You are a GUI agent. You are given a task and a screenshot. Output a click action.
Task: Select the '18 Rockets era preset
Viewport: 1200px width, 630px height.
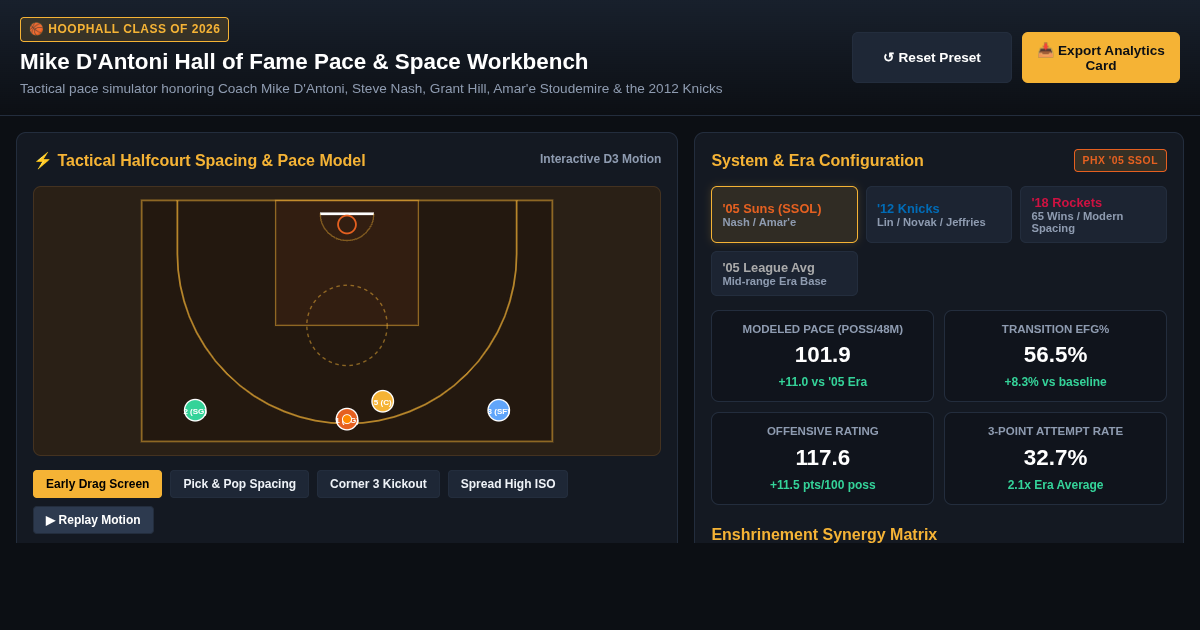[x=1093, y=214]
